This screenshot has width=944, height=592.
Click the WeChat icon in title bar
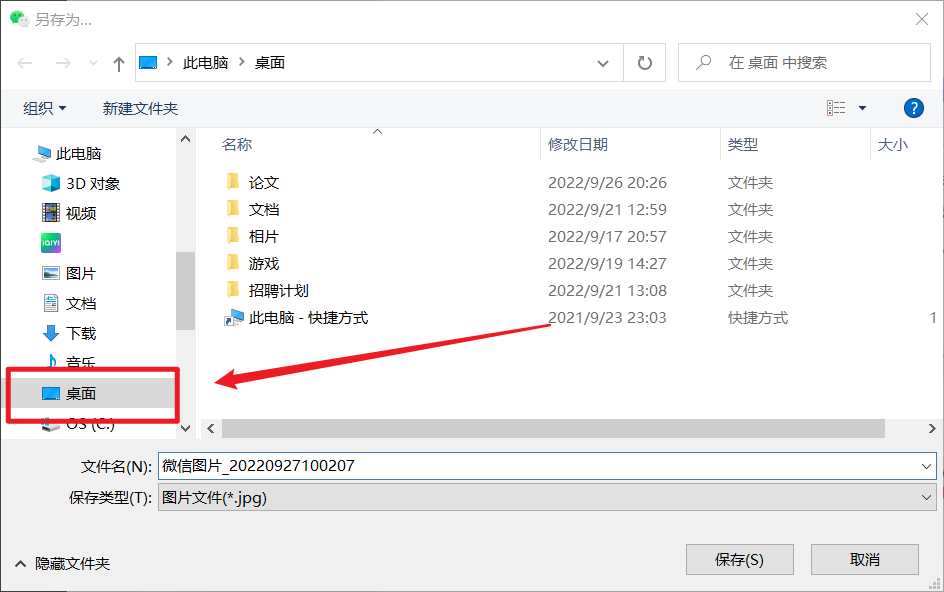tap(19, 19)
